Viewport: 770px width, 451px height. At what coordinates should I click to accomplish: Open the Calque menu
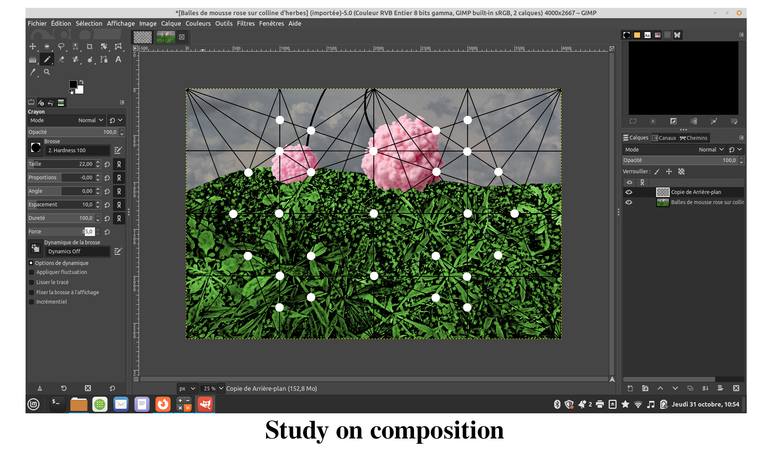point(171,23)
